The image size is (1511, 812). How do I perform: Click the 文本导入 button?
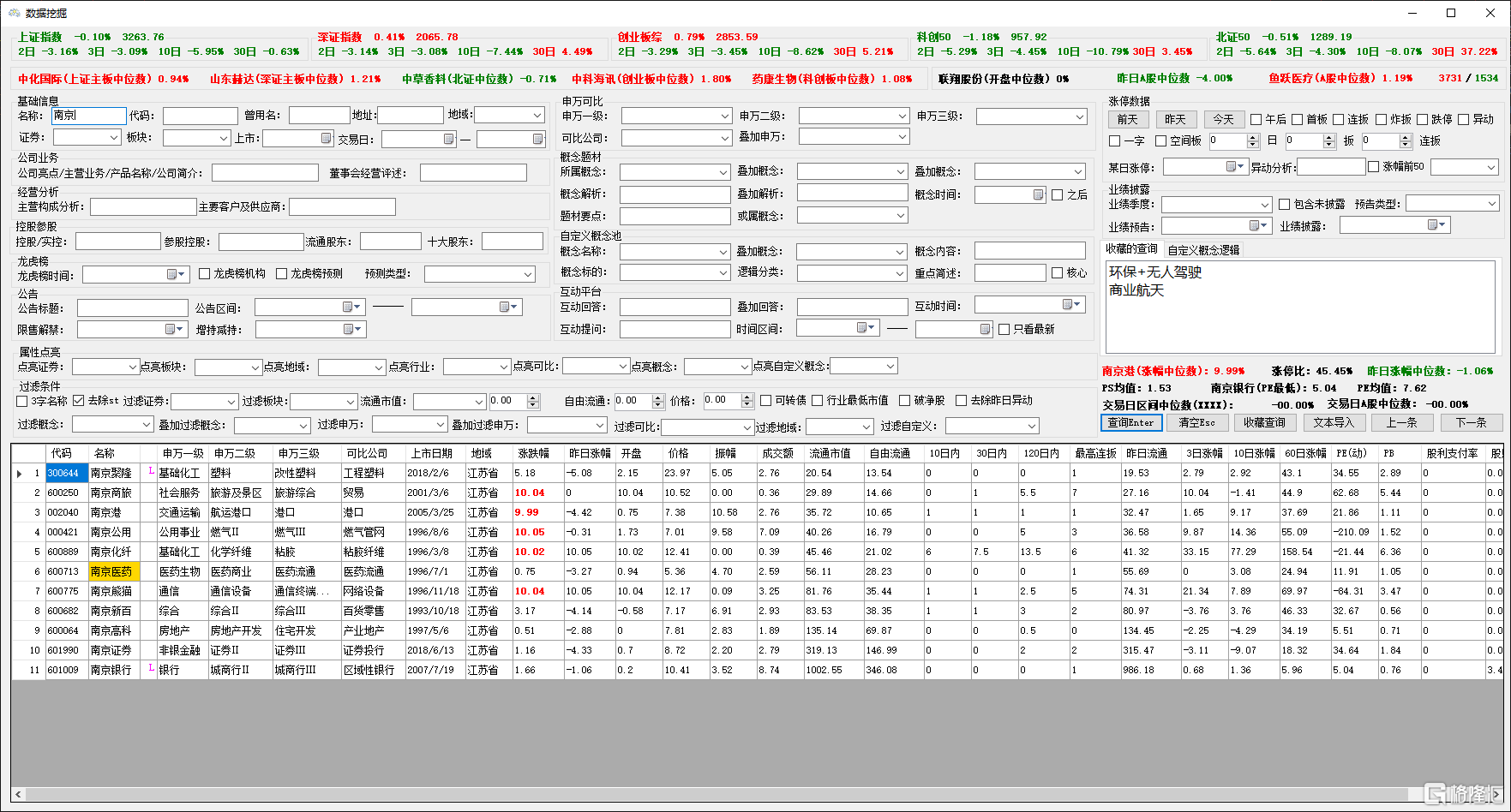click(x=1334, y=422)
